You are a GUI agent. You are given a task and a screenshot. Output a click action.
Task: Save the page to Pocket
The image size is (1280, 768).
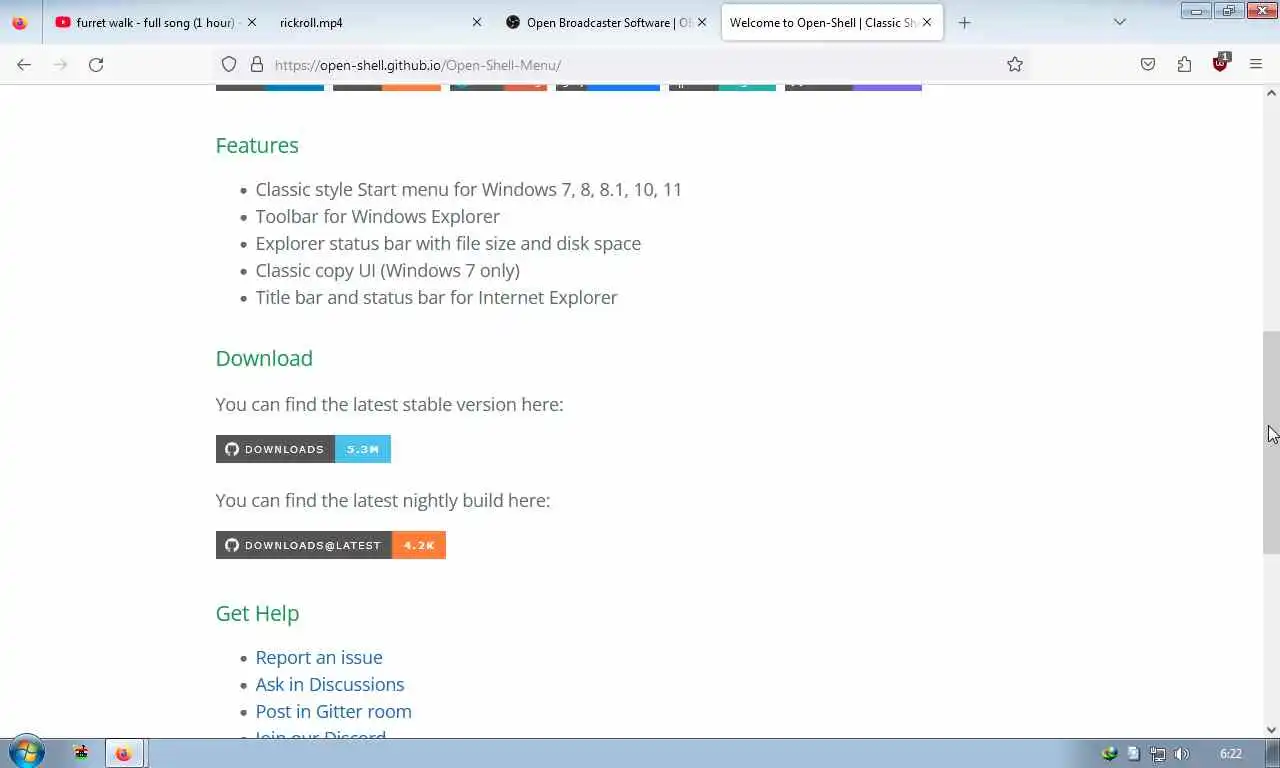1148,64
